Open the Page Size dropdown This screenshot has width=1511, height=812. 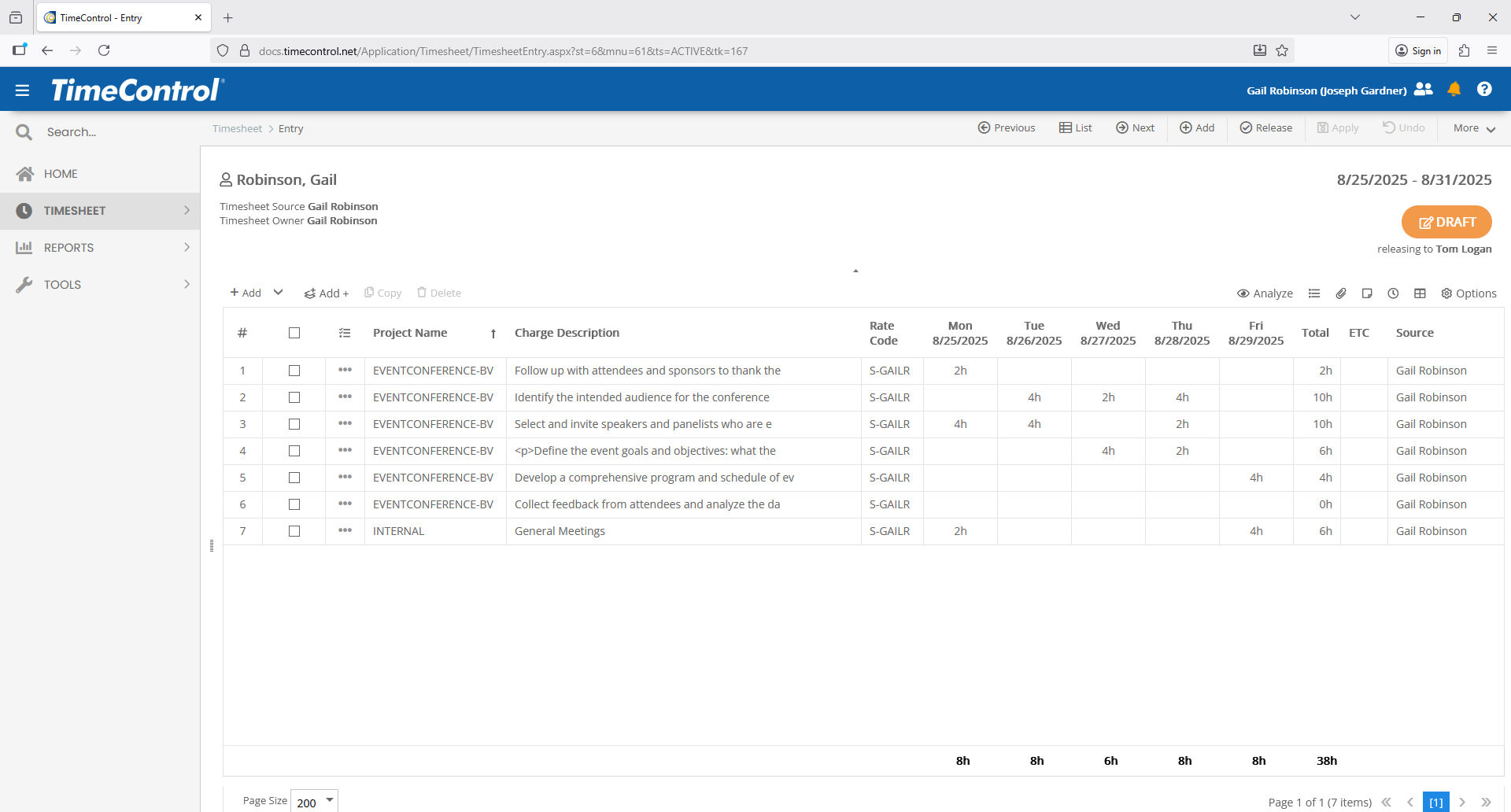(x=330, y=800)
